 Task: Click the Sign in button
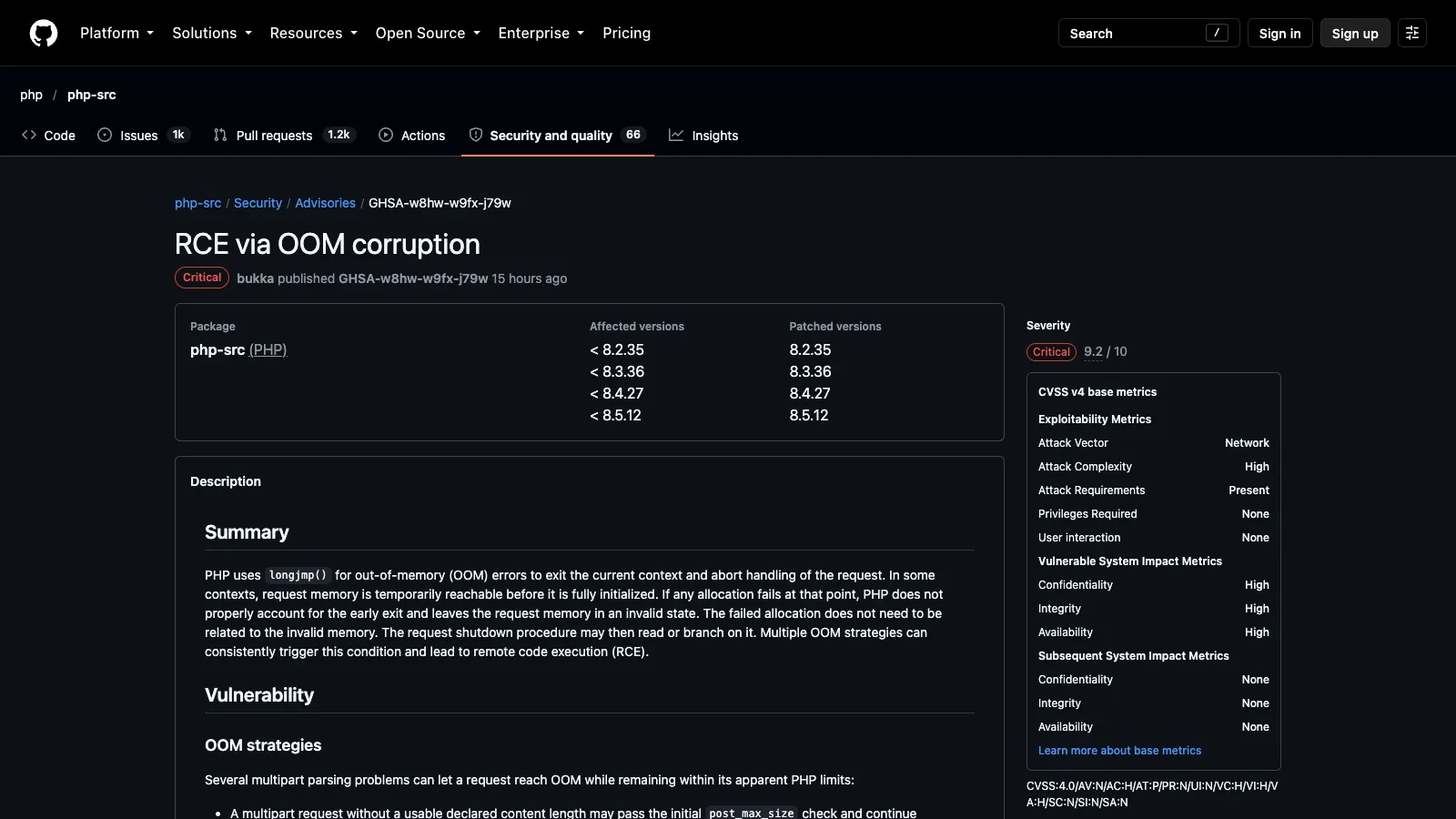pos(1279,33)
